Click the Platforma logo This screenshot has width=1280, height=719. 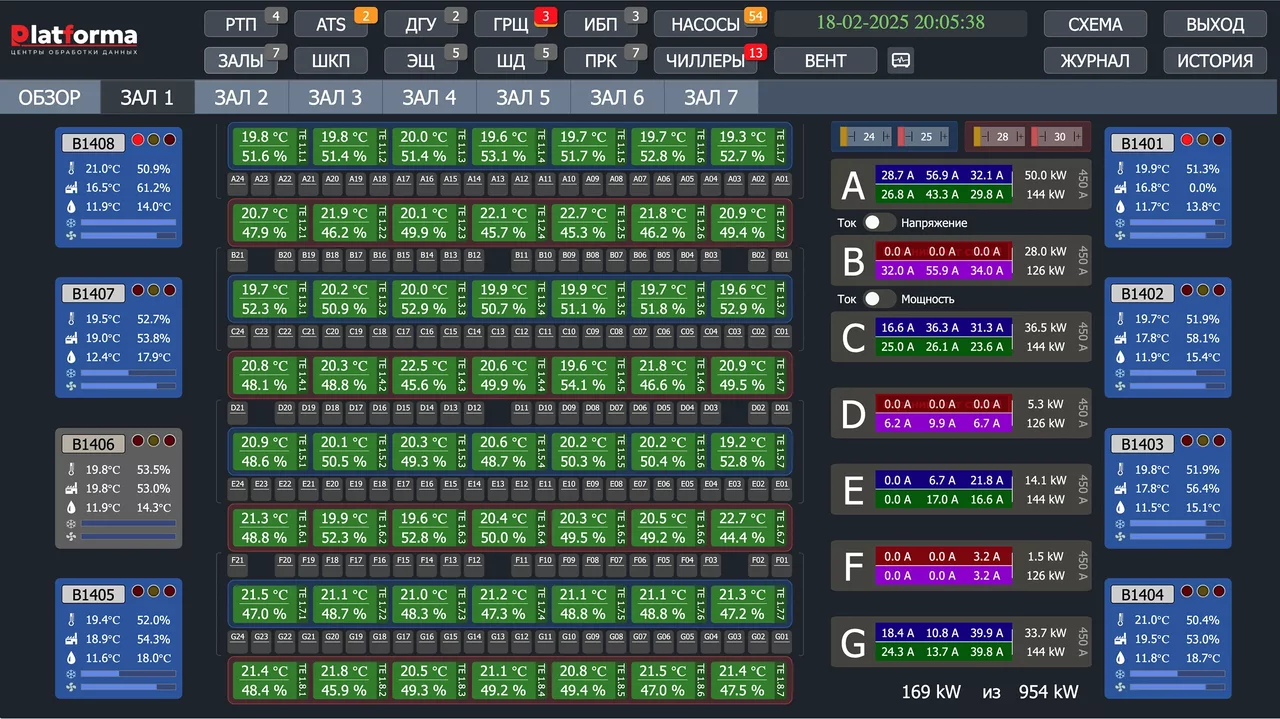[74, 38]
